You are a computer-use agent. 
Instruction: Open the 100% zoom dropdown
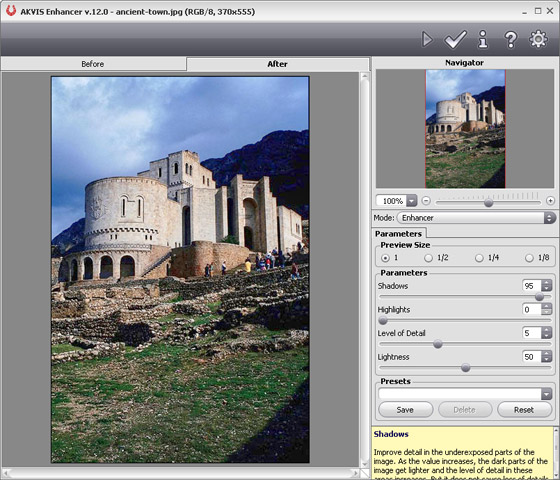tap(412, 201)
